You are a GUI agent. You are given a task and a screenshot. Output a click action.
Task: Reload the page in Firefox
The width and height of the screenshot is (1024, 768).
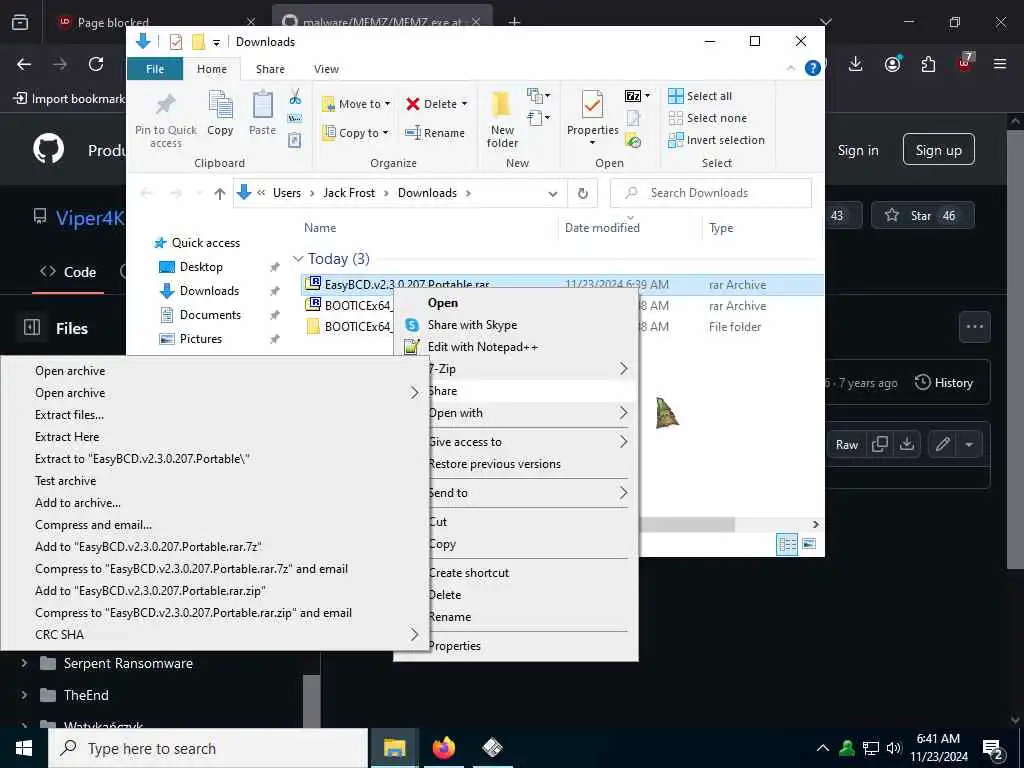[x=96, y=64]
